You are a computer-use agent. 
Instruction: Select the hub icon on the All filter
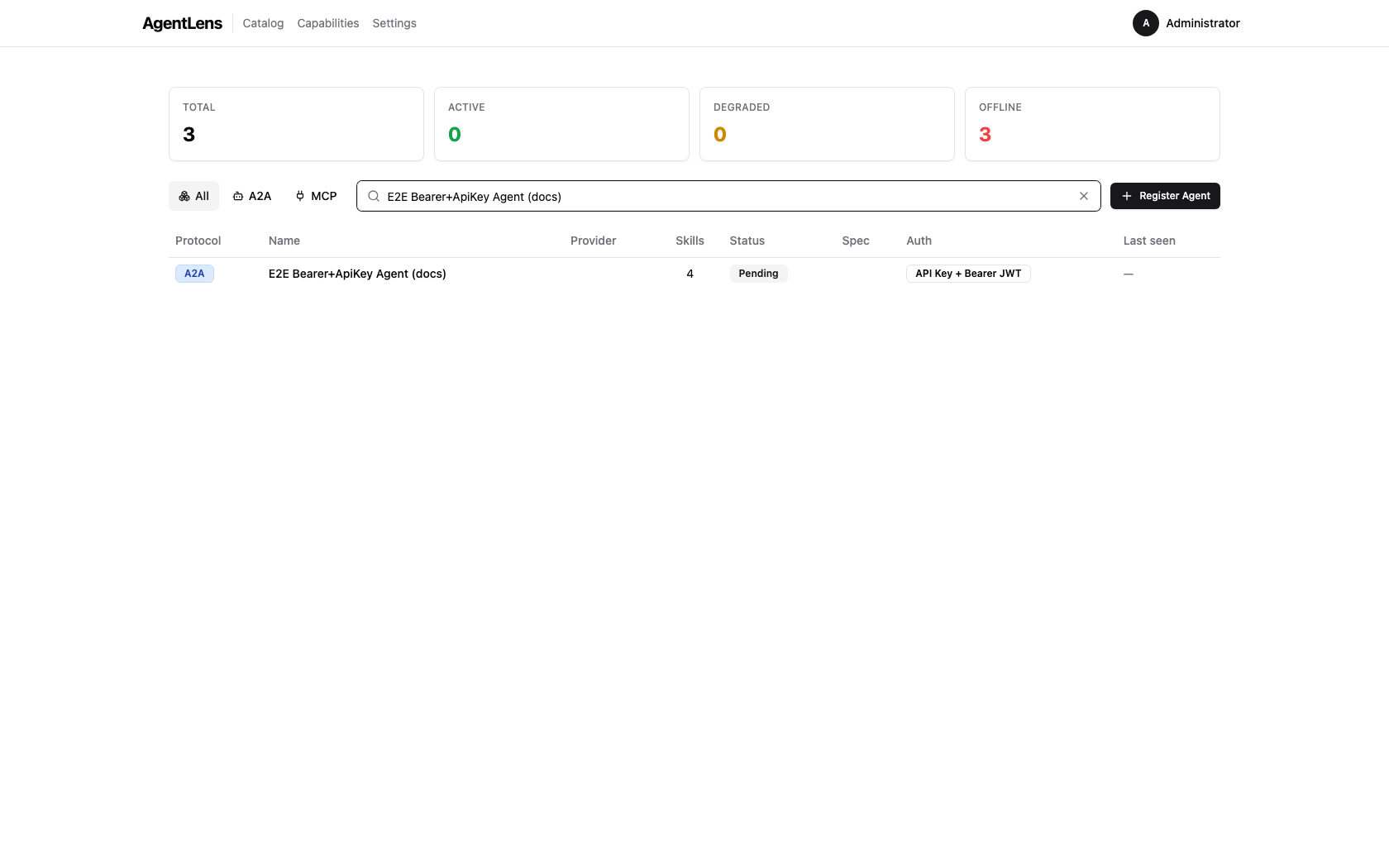[x=184, y=196]
